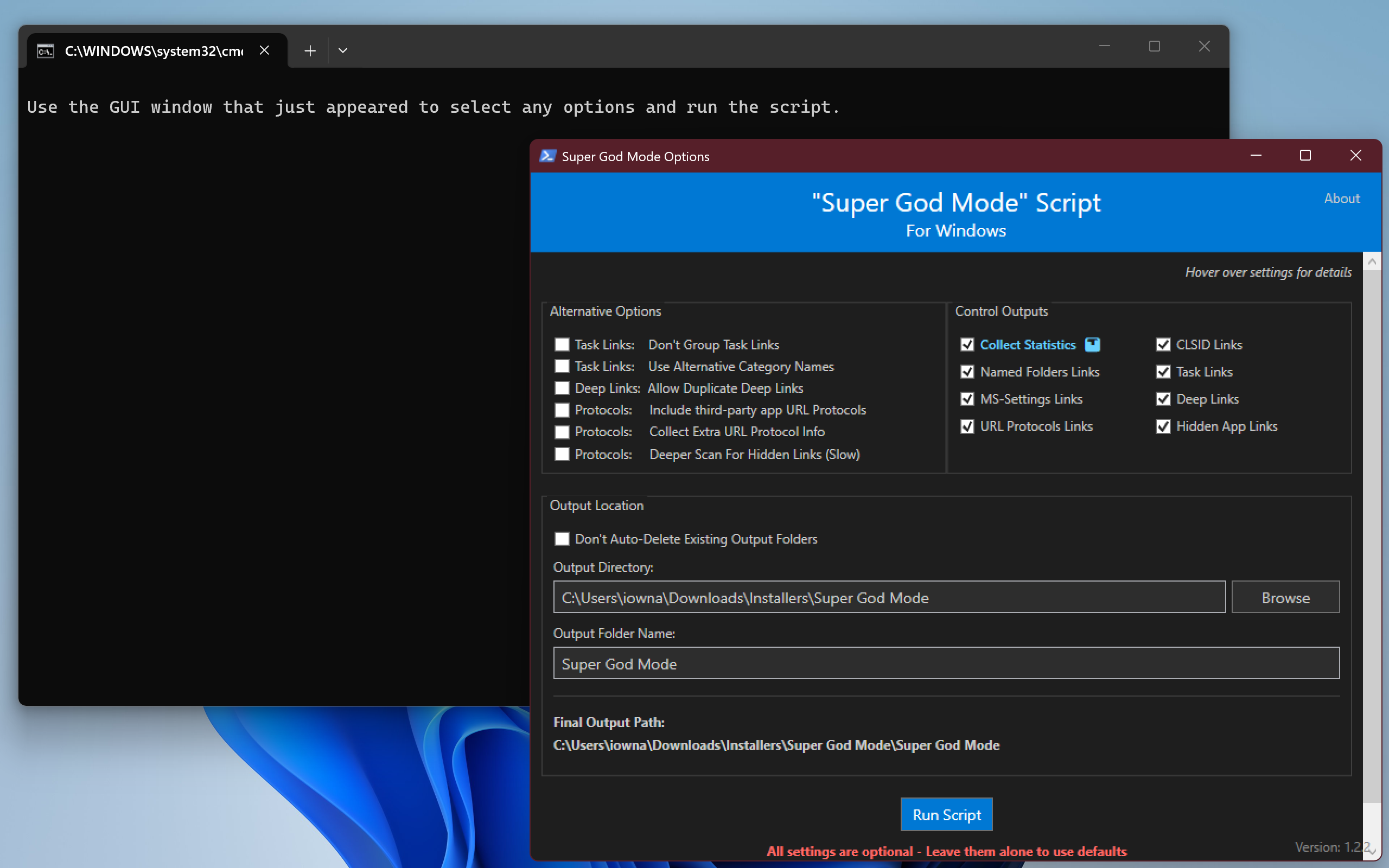Enable Use Alternative Category Names checkbox

(562, 366)
